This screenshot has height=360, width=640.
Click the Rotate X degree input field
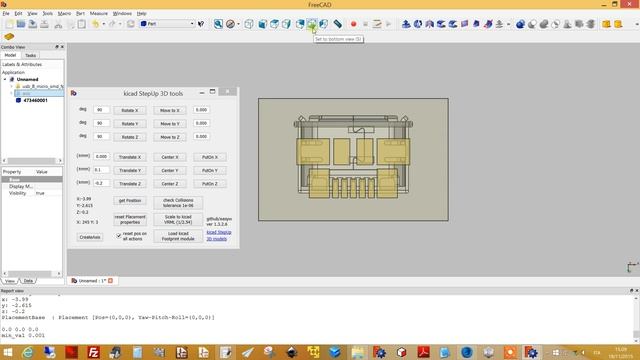(101, 110)
